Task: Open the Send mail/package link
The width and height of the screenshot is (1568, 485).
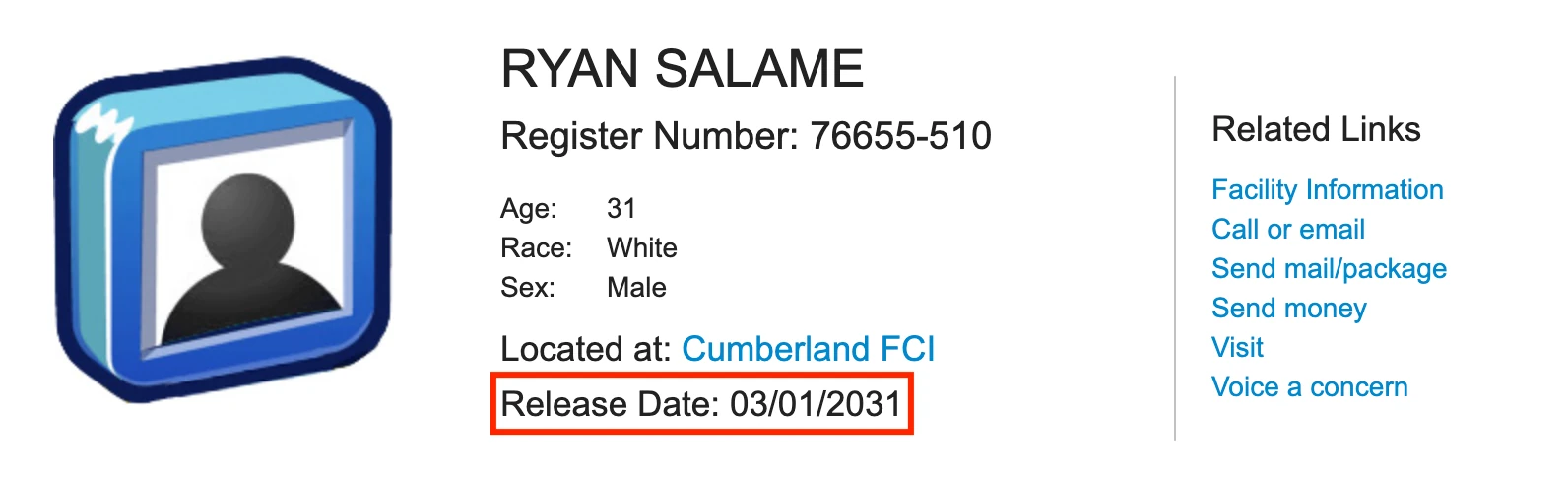Action: 1330,269
